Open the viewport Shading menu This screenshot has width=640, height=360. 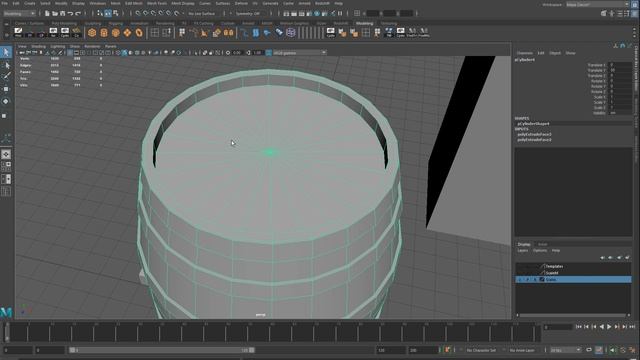[x=38, y=46]
